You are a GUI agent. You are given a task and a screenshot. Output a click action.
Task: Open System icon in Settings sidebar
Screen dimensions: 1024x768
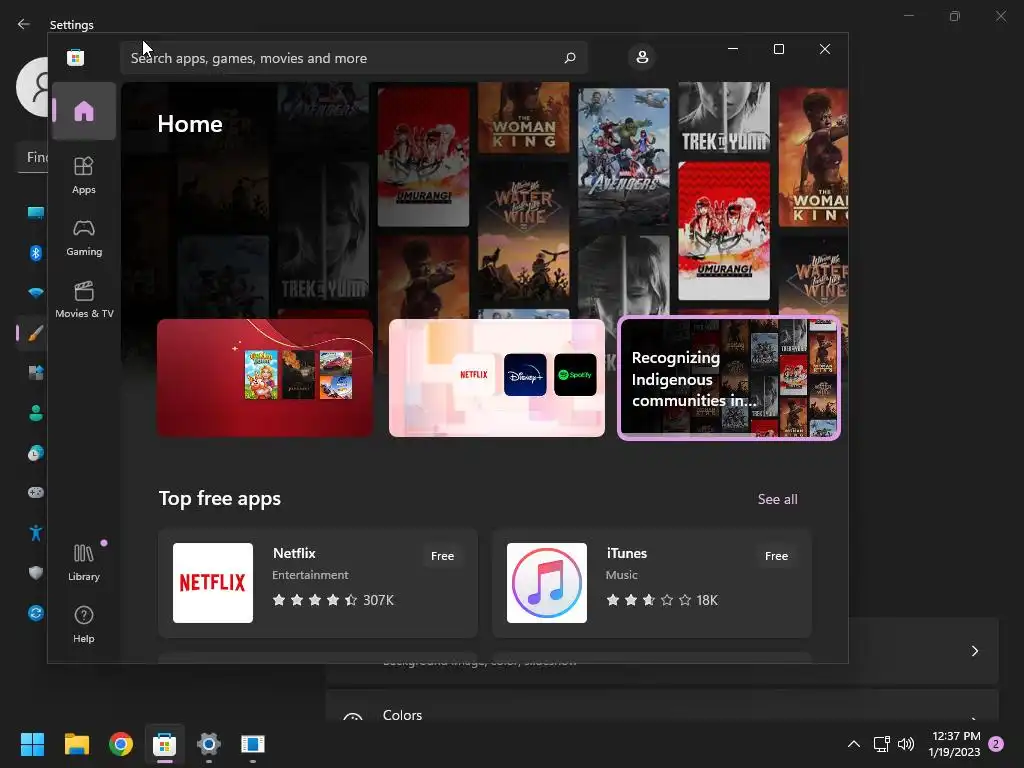pos(36,213)
